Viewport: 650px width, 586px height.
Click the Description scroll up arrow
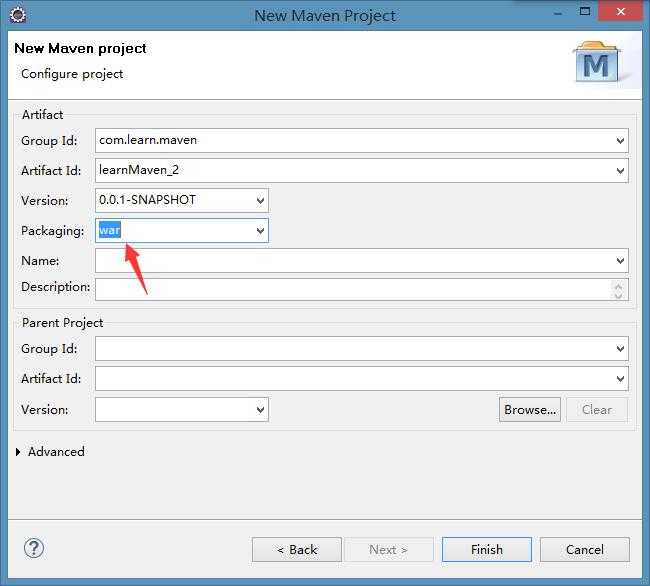(618, 286)
